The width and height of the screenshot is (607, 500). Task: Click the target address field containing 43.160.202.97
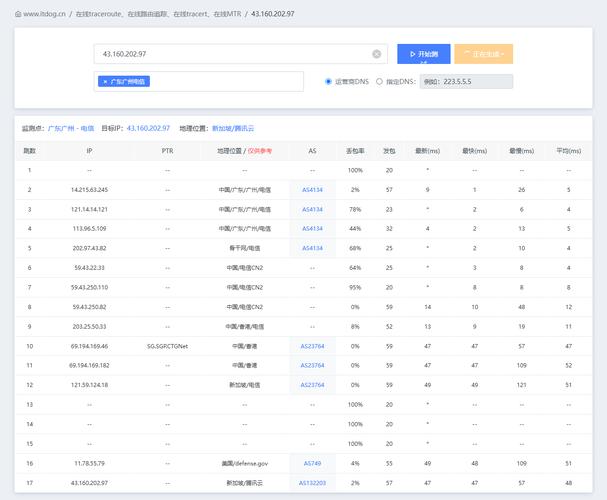coord(240,54)
